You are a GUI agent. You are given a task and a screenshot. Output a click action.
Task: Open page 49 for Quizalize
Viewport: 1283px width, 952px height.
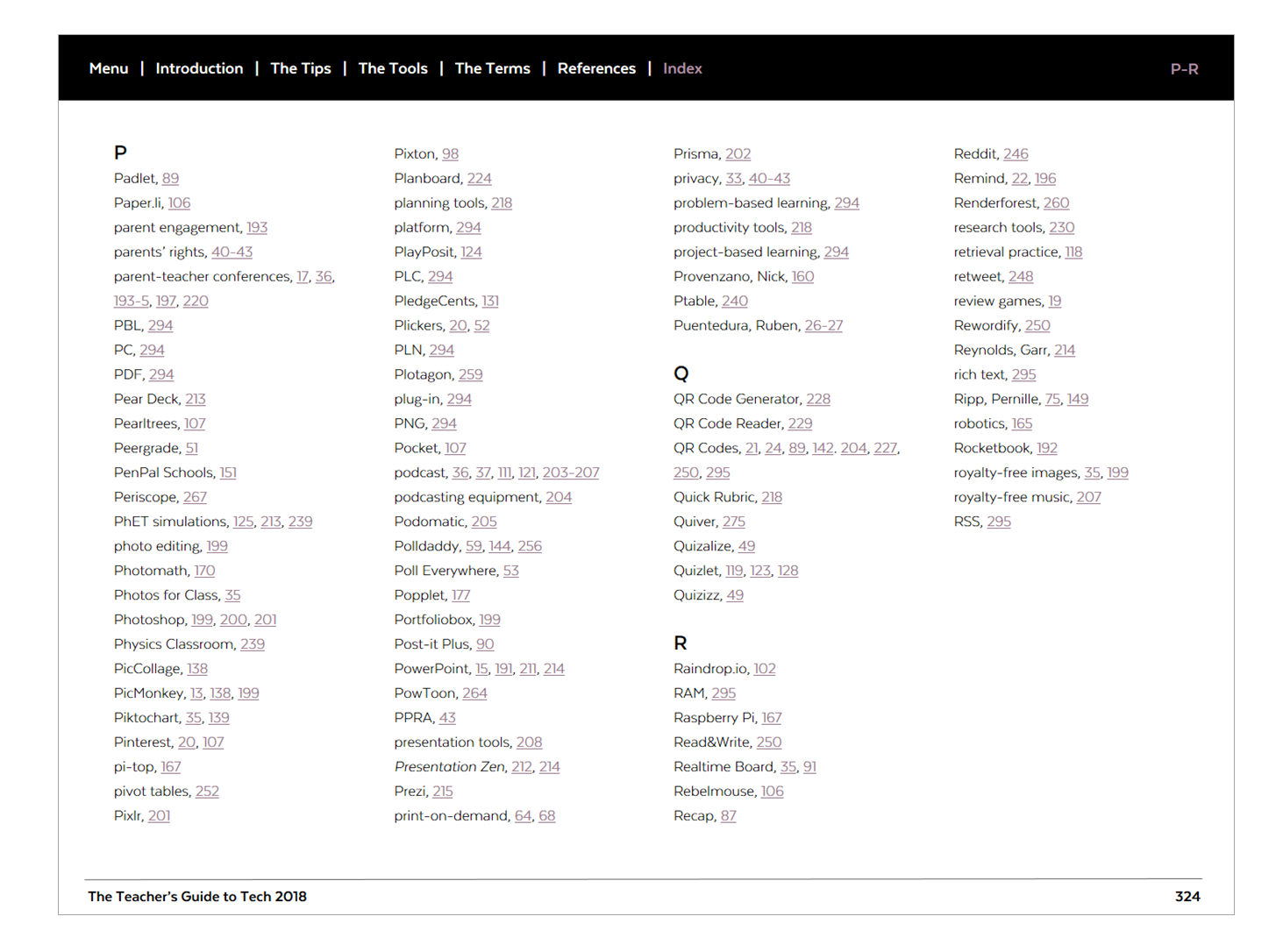746,546
